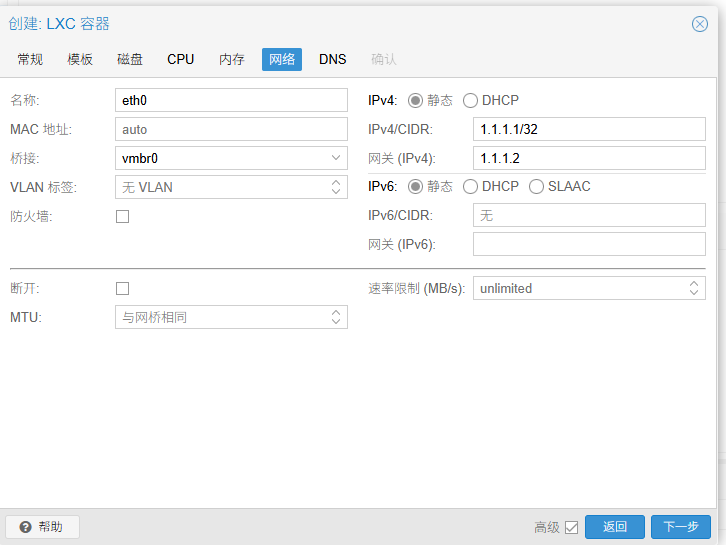
Task: Select IPv6 DHCP radio button
Action: click(x=470, y=187)
